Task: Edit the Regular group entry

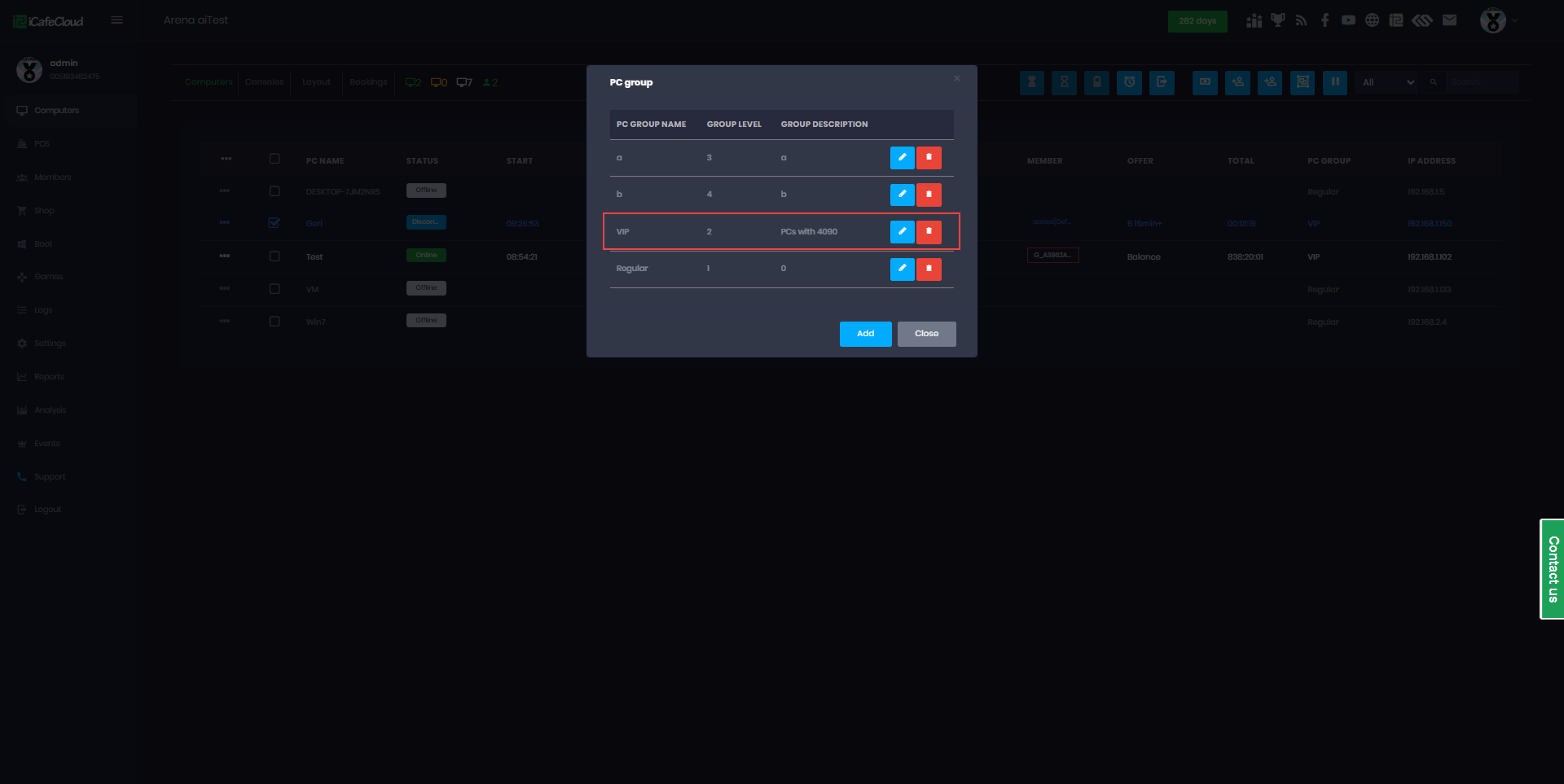Action: 902,269
